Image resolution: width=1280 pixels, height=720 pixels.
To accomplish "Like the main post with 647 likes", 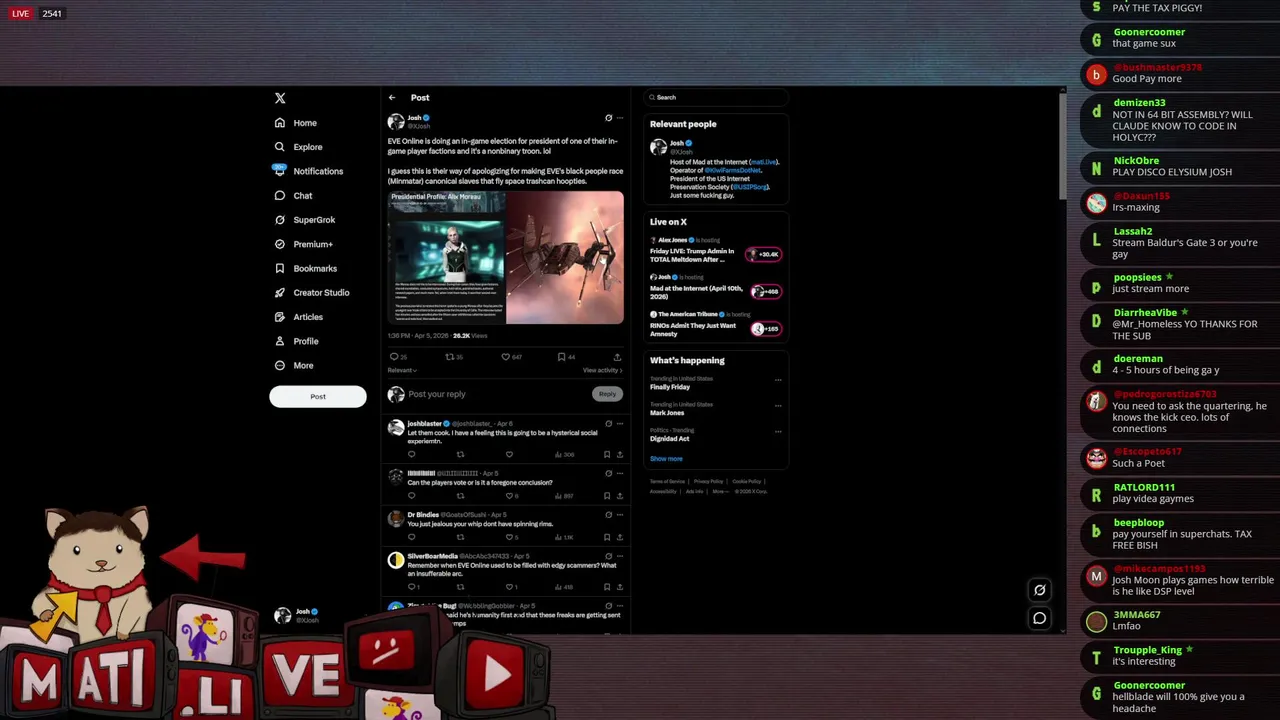I will pyautogui.click(x=506, y=357).
